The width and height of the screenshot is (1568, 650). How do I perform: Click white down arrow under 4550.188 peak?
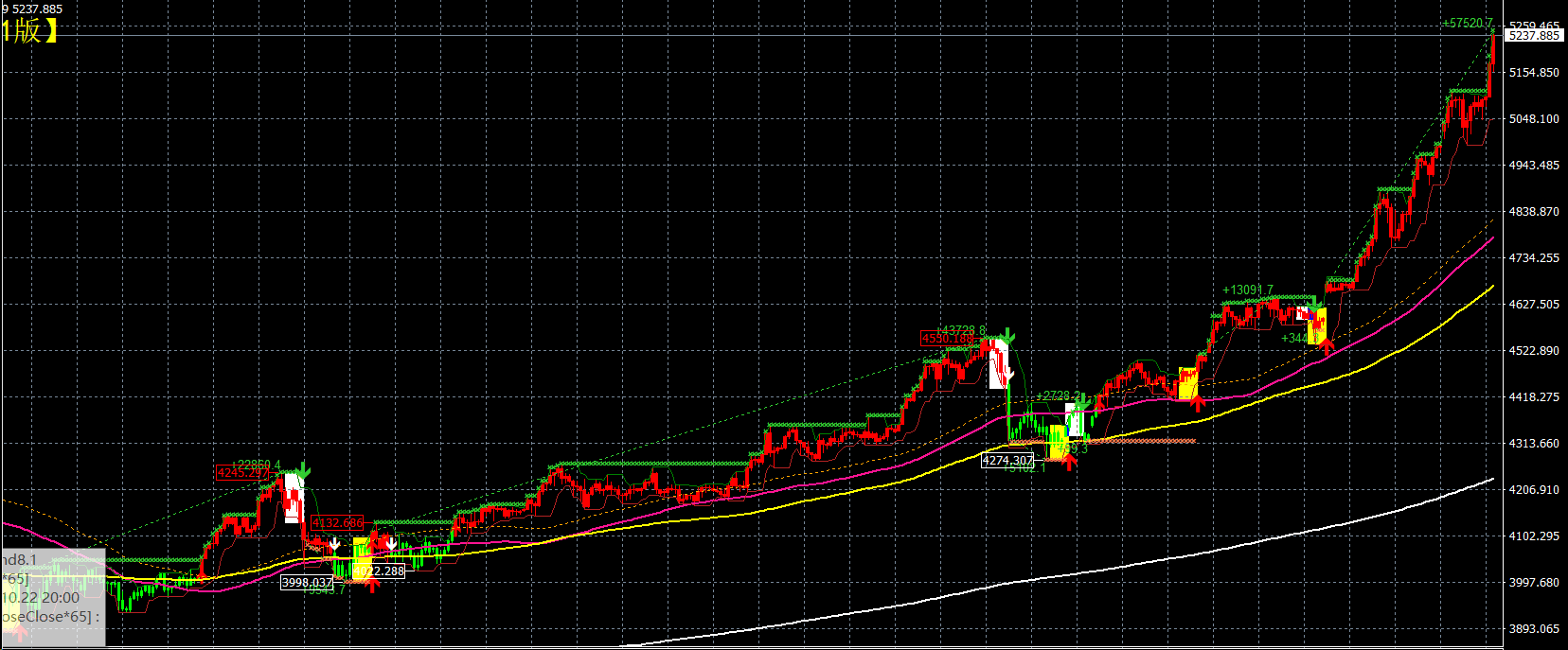coord(1009,374)
